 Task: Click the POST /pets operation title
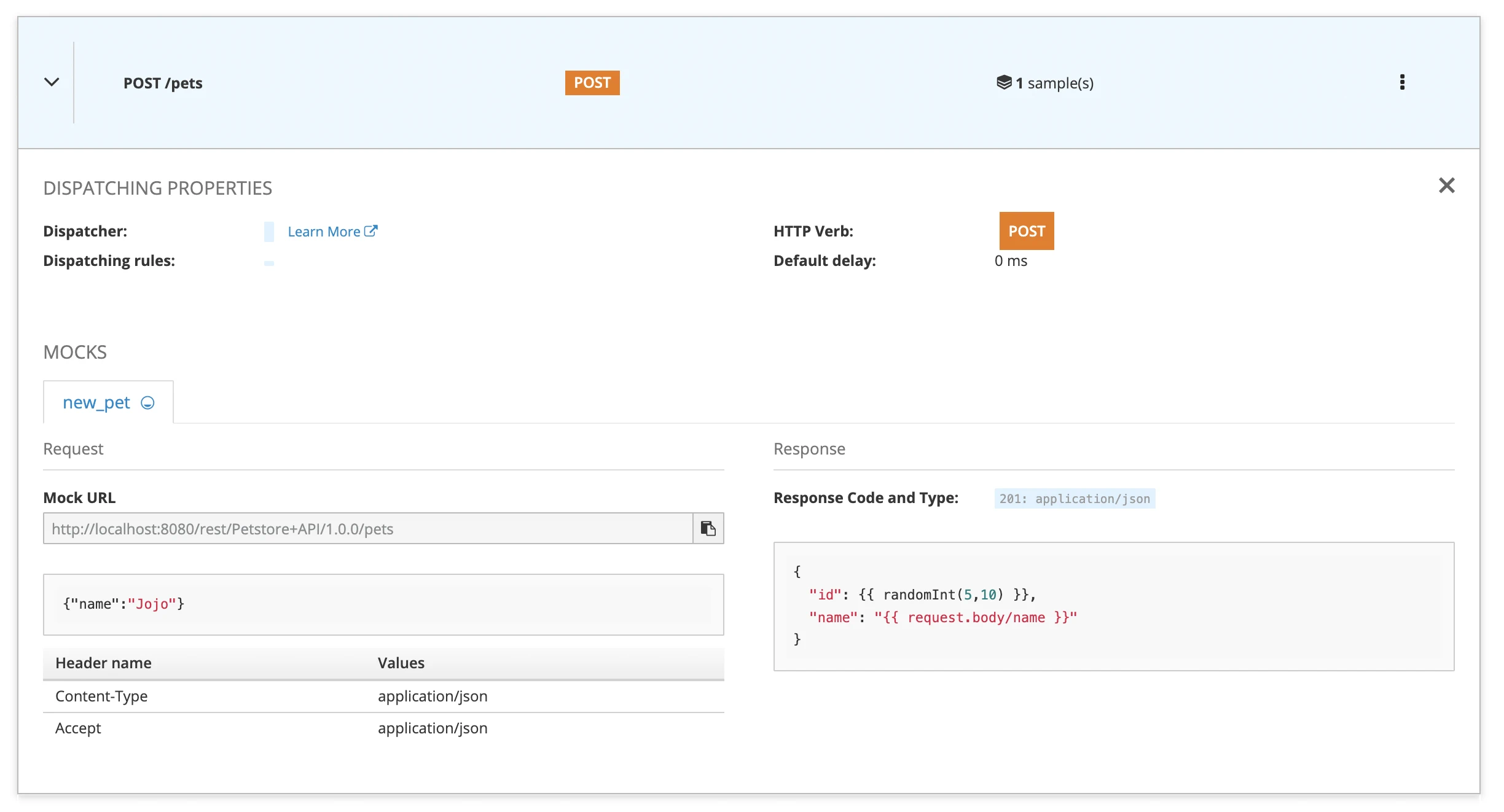tap(163, 83)
